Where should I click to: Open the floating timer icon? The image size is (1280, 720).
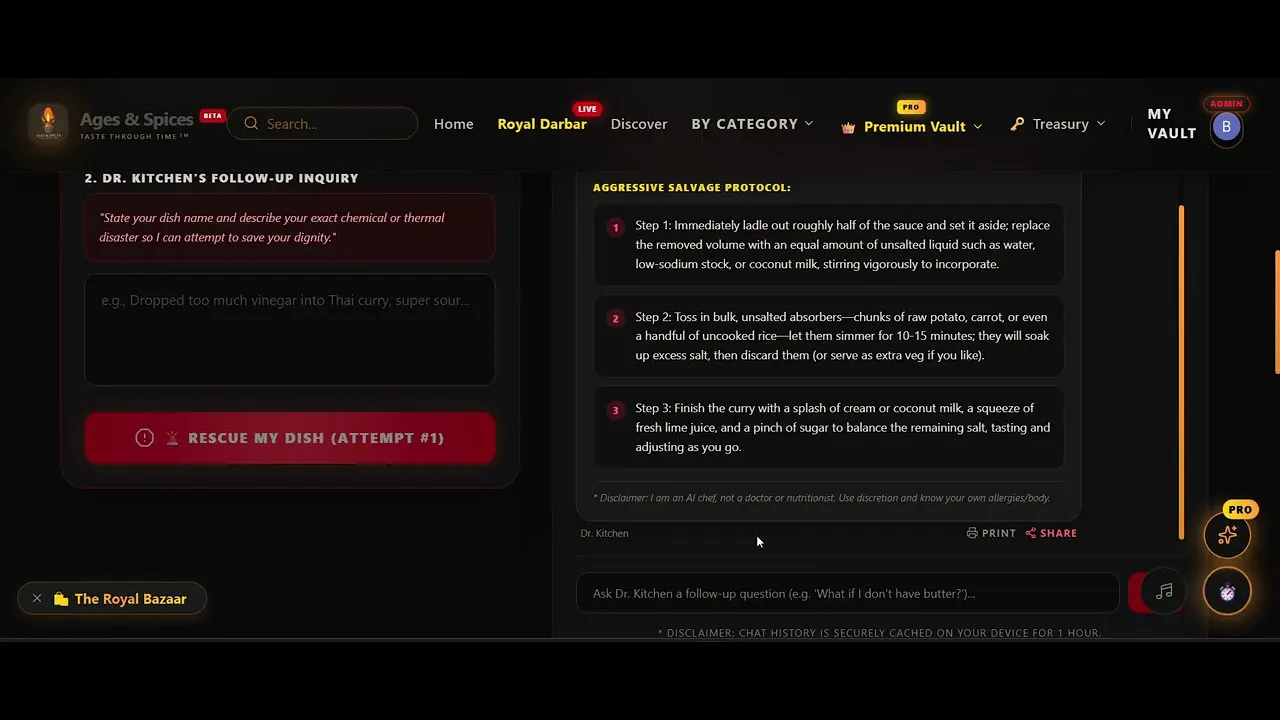click(1227, 592)
